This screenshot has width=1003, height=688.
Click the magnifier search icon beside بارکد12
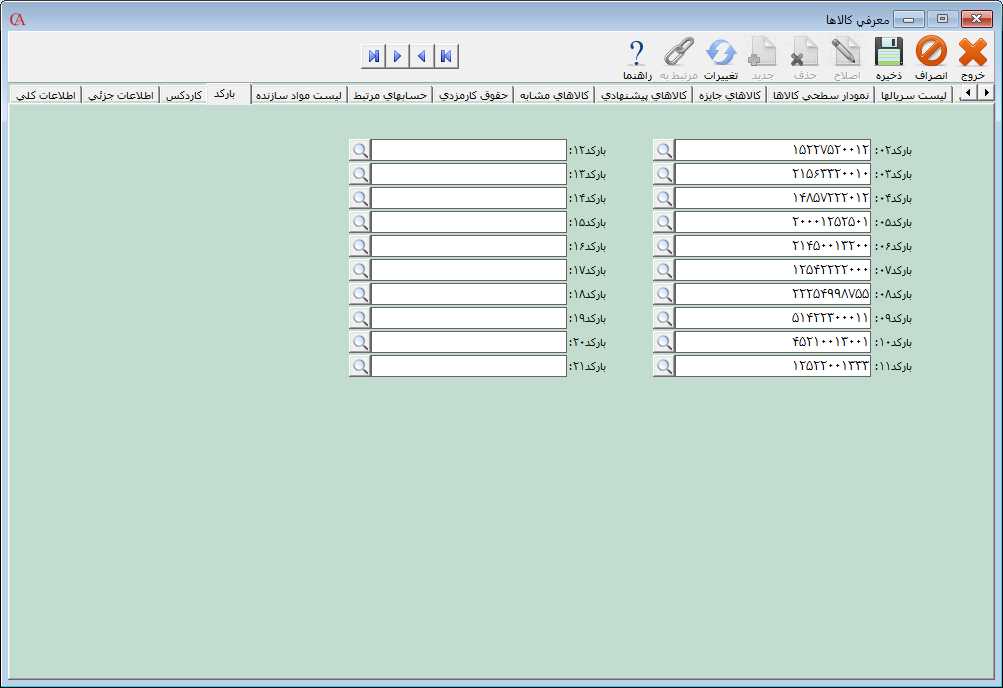[x=359, y=150]
